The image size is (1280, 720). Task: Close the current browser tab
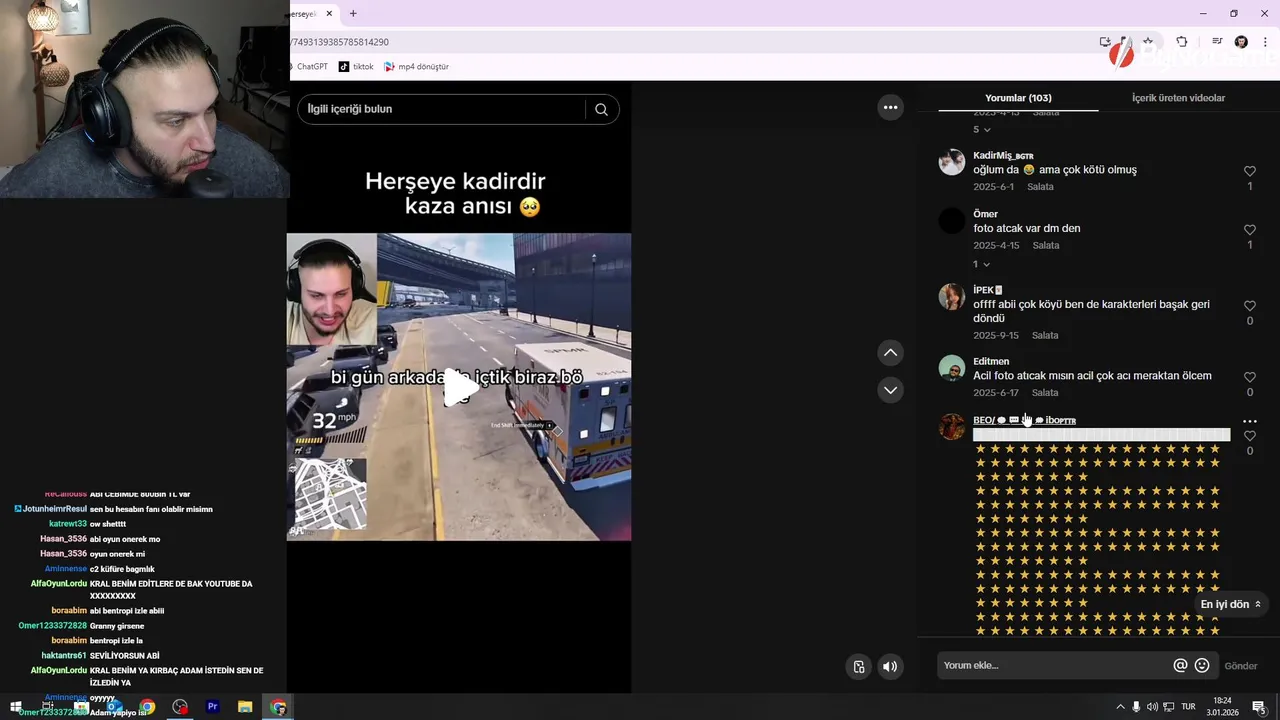[329, 13]
